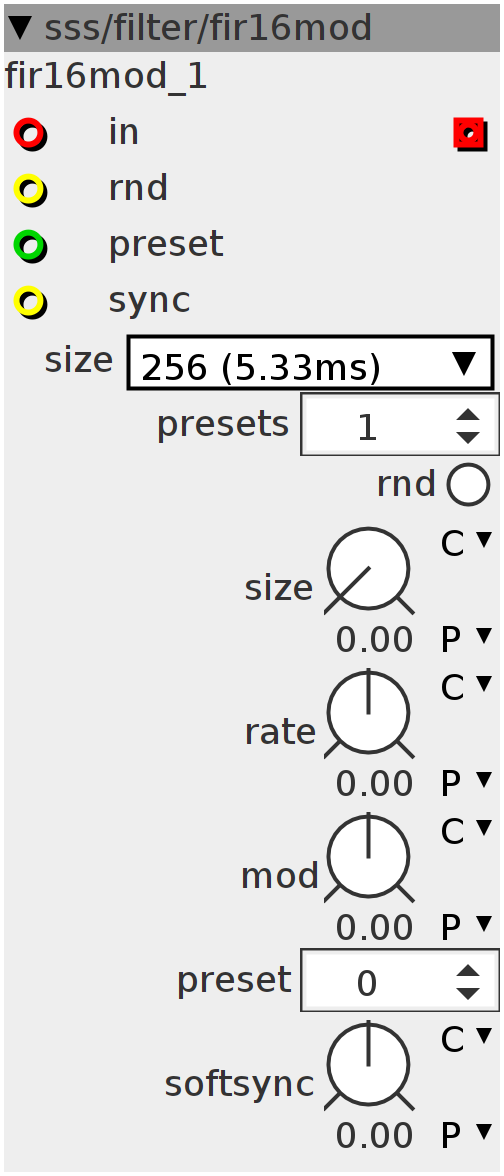504x1176 pixels.
Task: Toggle the rnd round button
Action: (469, 484)
